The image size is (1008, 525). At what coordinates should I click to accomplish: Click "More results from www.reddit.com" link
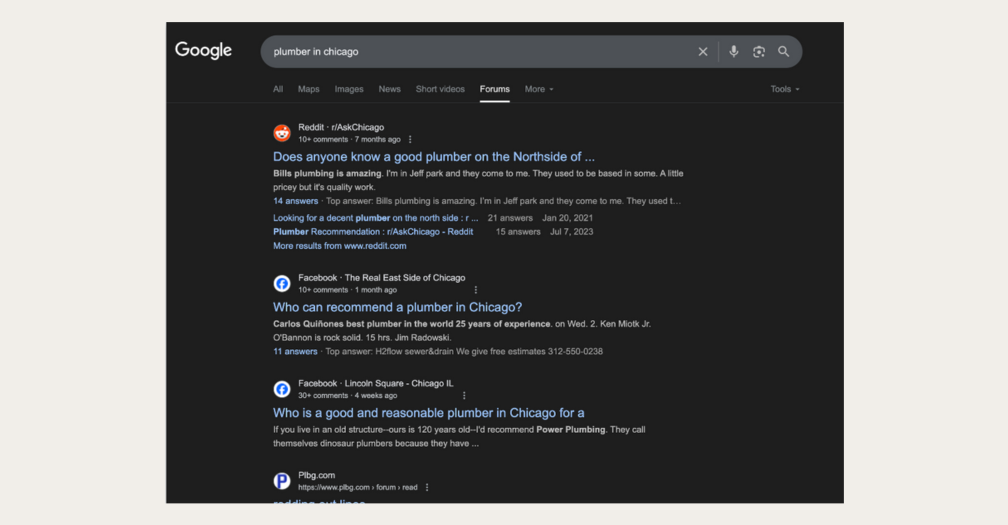[340, 246]
